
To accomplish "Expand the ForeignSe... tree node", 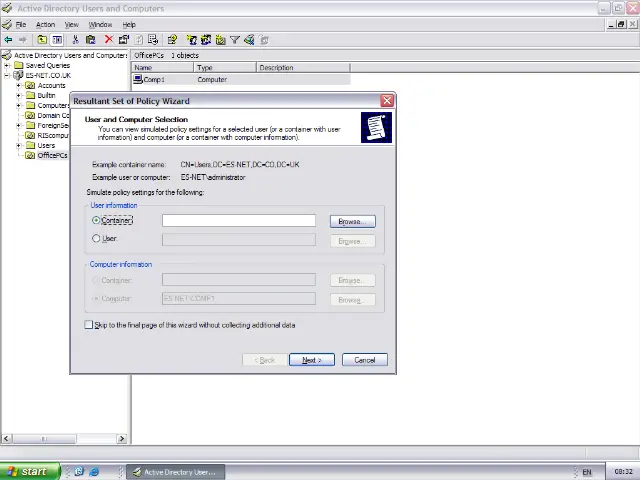I will [x=18, y=125].
